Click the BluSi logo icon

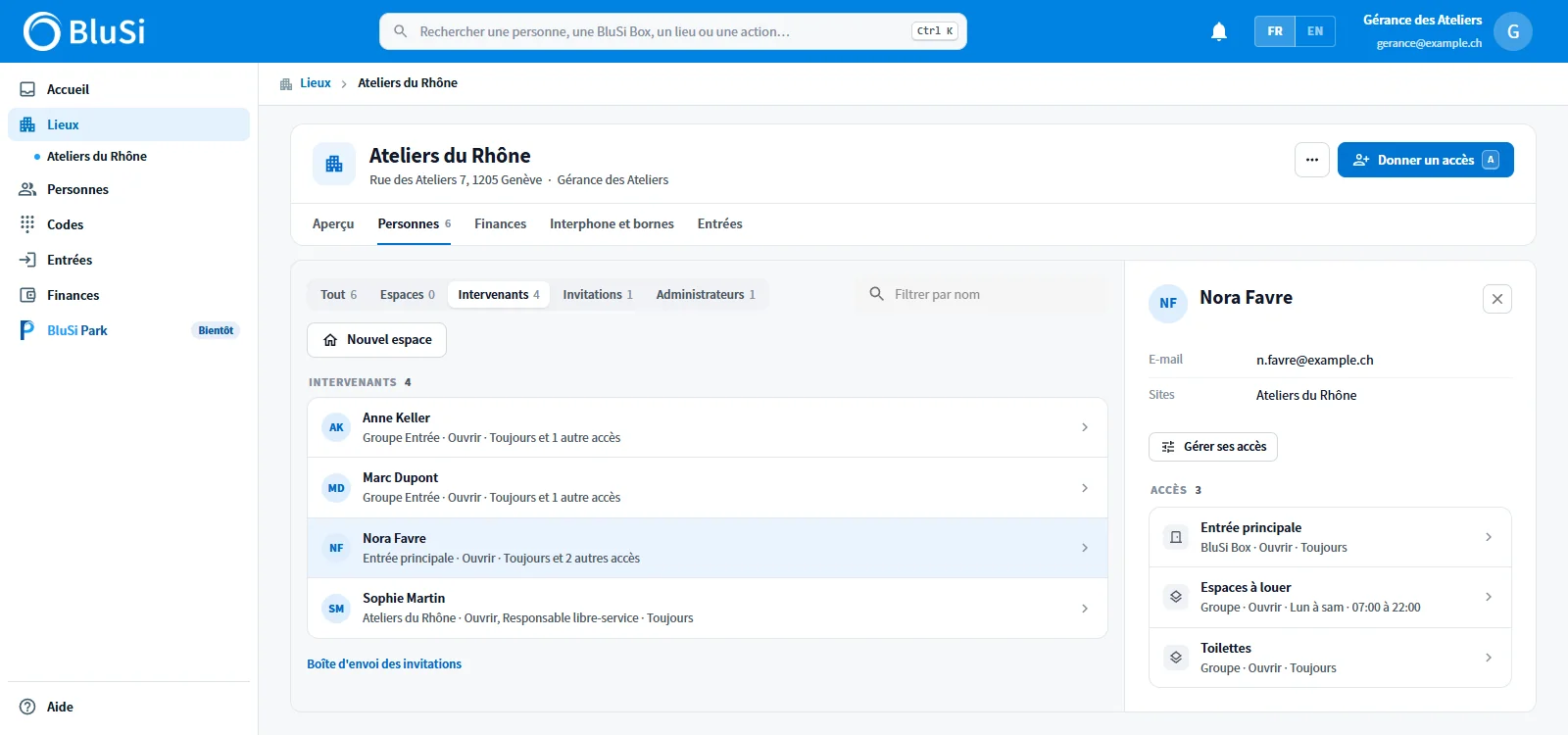[x=42, y=31]
